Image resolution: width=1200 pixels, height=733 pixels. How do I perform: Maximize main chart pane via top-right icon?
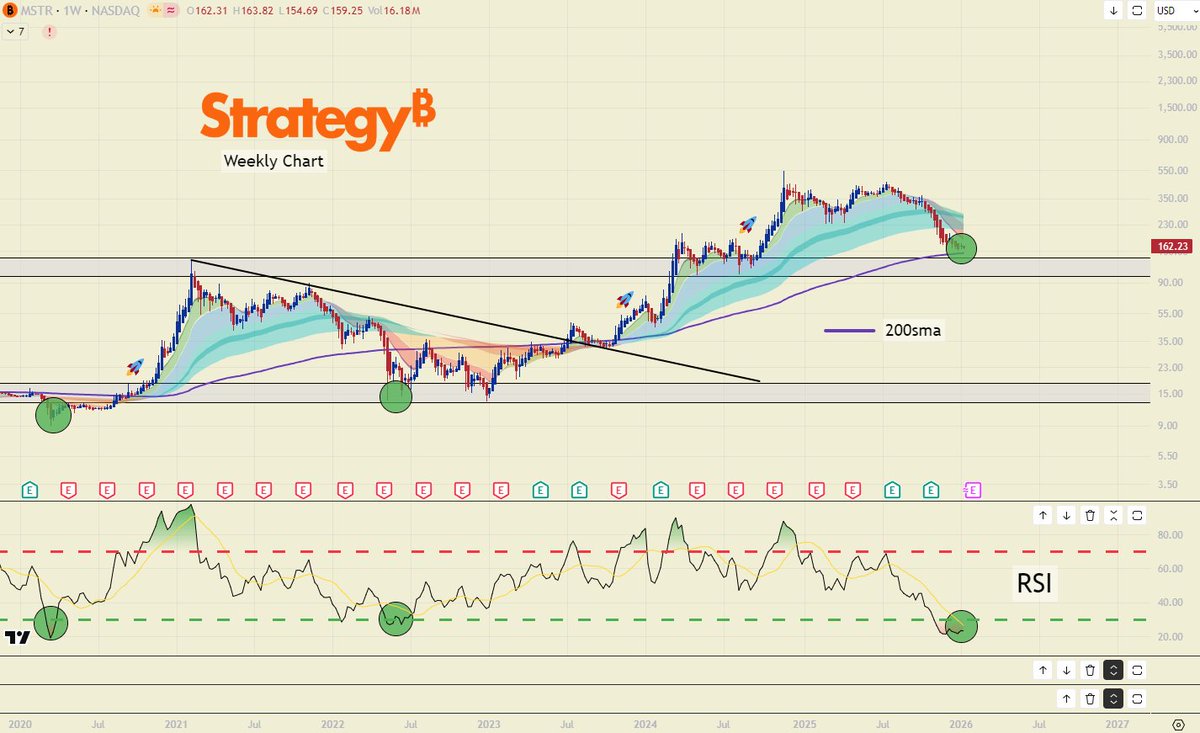(1137, 11)
